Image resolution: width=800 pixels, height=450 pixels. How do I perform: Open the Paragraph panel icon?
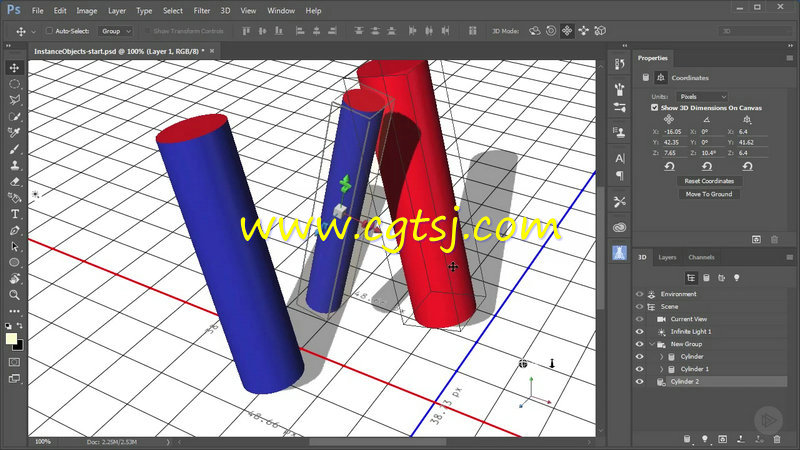coord(619,176)
